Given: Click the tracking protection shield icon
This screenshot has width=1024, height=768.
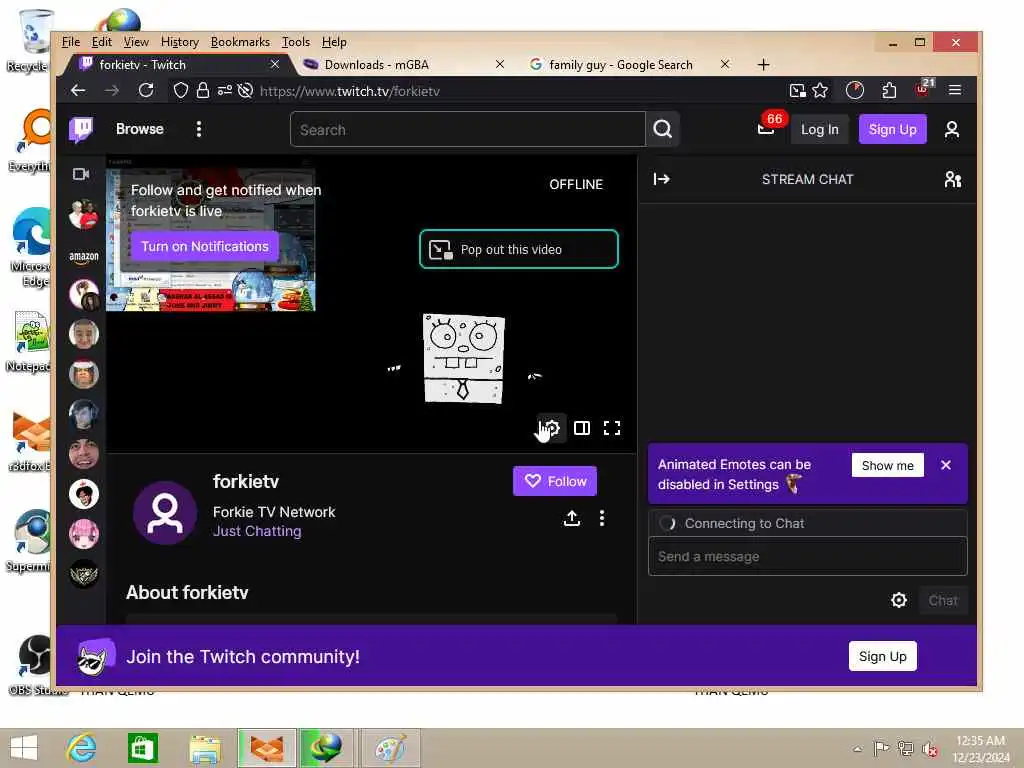Looking at the screenshot, I should click(180, 90).
